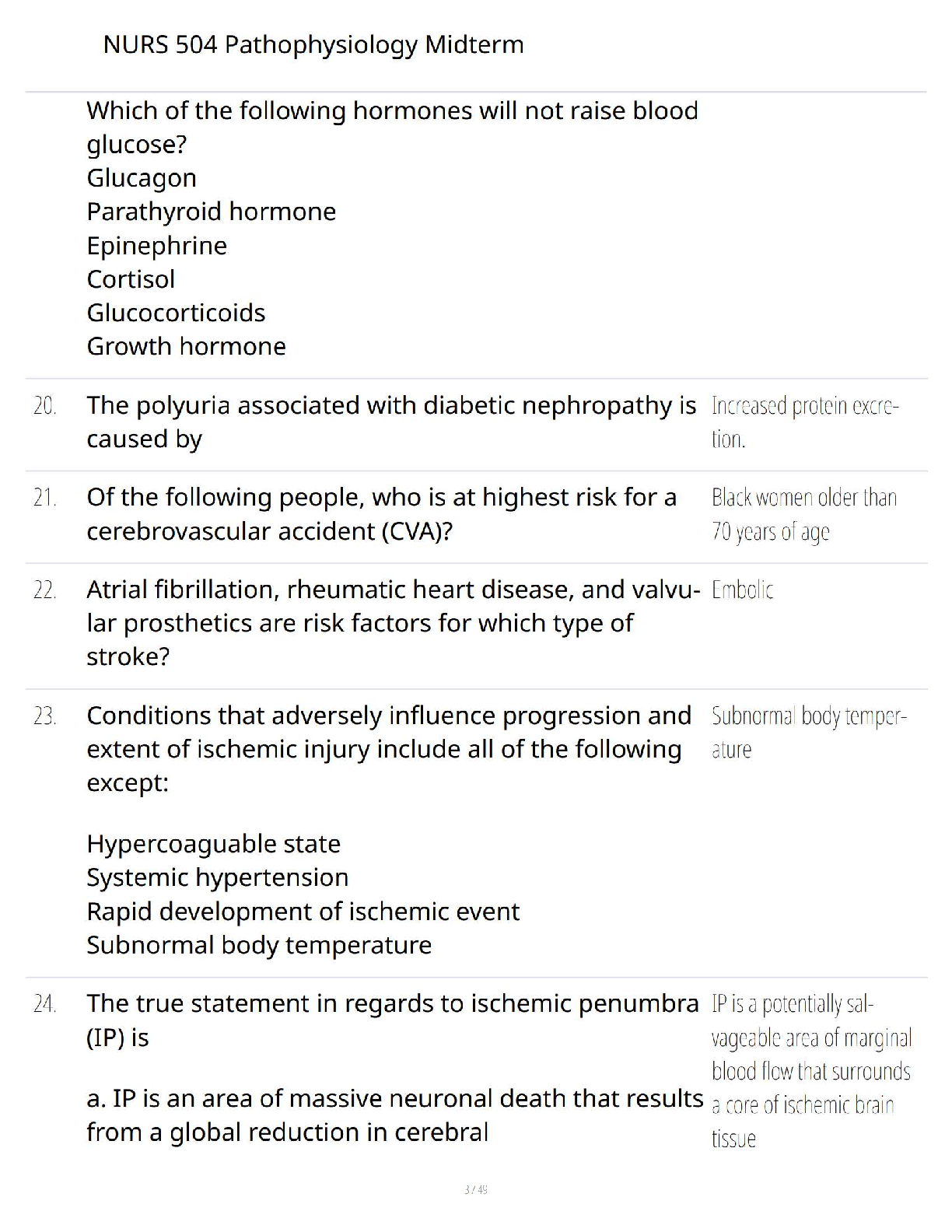Select 'Rapid development of ischemic event' option
The height and width of the screenshot is (1232, 952).
coord(303,912)
